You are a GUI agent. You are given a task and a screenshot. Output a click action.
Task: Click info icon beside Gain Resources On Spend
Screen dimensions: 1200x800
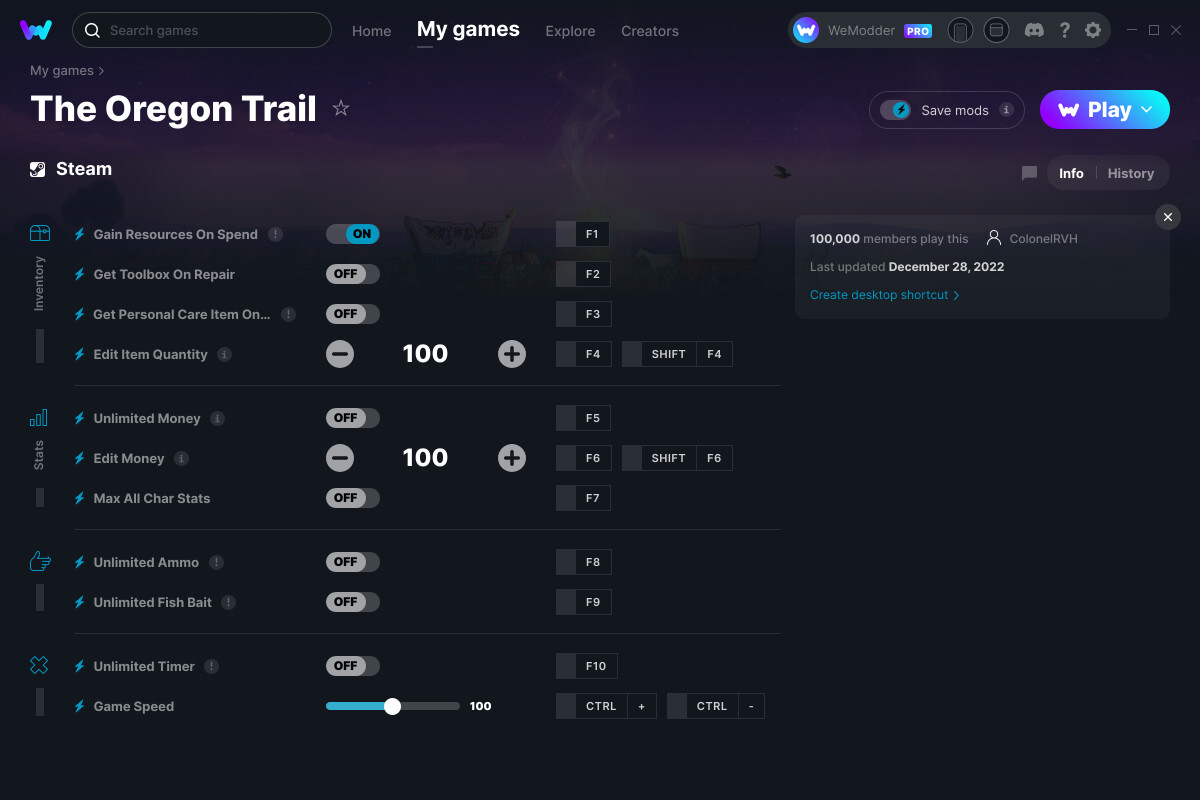click(x=275, y=234)
